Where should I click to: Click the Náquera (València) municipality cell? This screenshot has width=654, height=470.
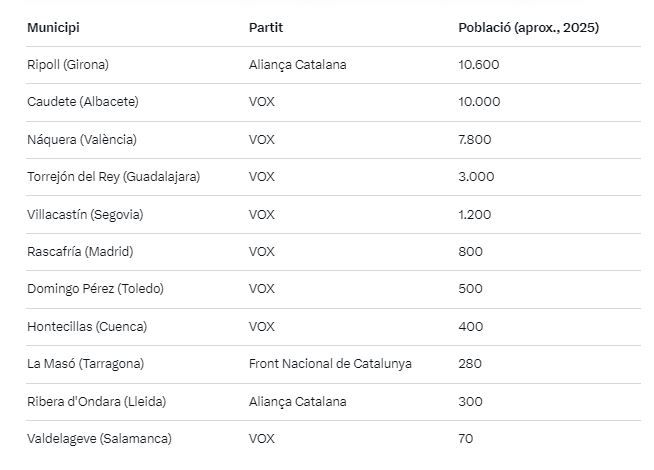(82, 139)
